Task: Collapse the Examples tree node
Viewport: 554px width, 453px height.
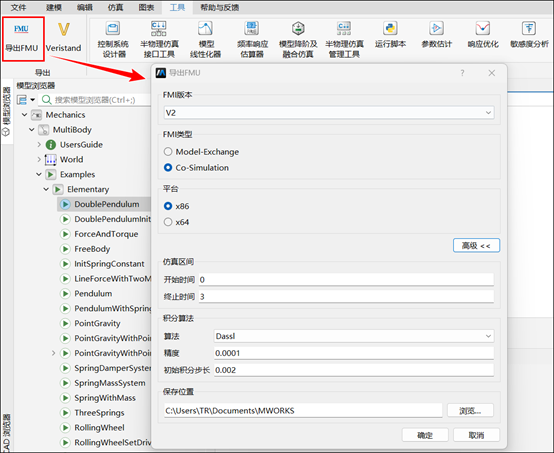Action: 39,174
